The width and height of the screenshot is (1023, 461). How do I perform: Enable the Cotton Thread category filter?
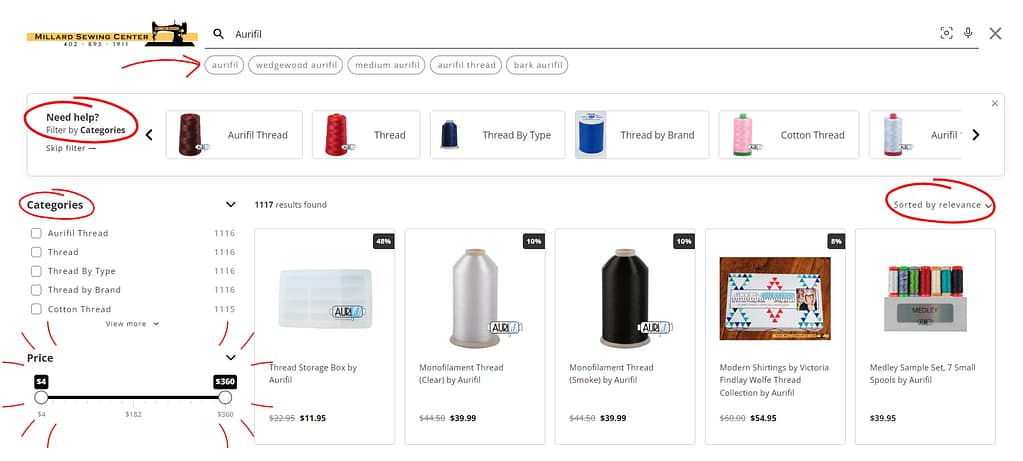click(37, 309)
